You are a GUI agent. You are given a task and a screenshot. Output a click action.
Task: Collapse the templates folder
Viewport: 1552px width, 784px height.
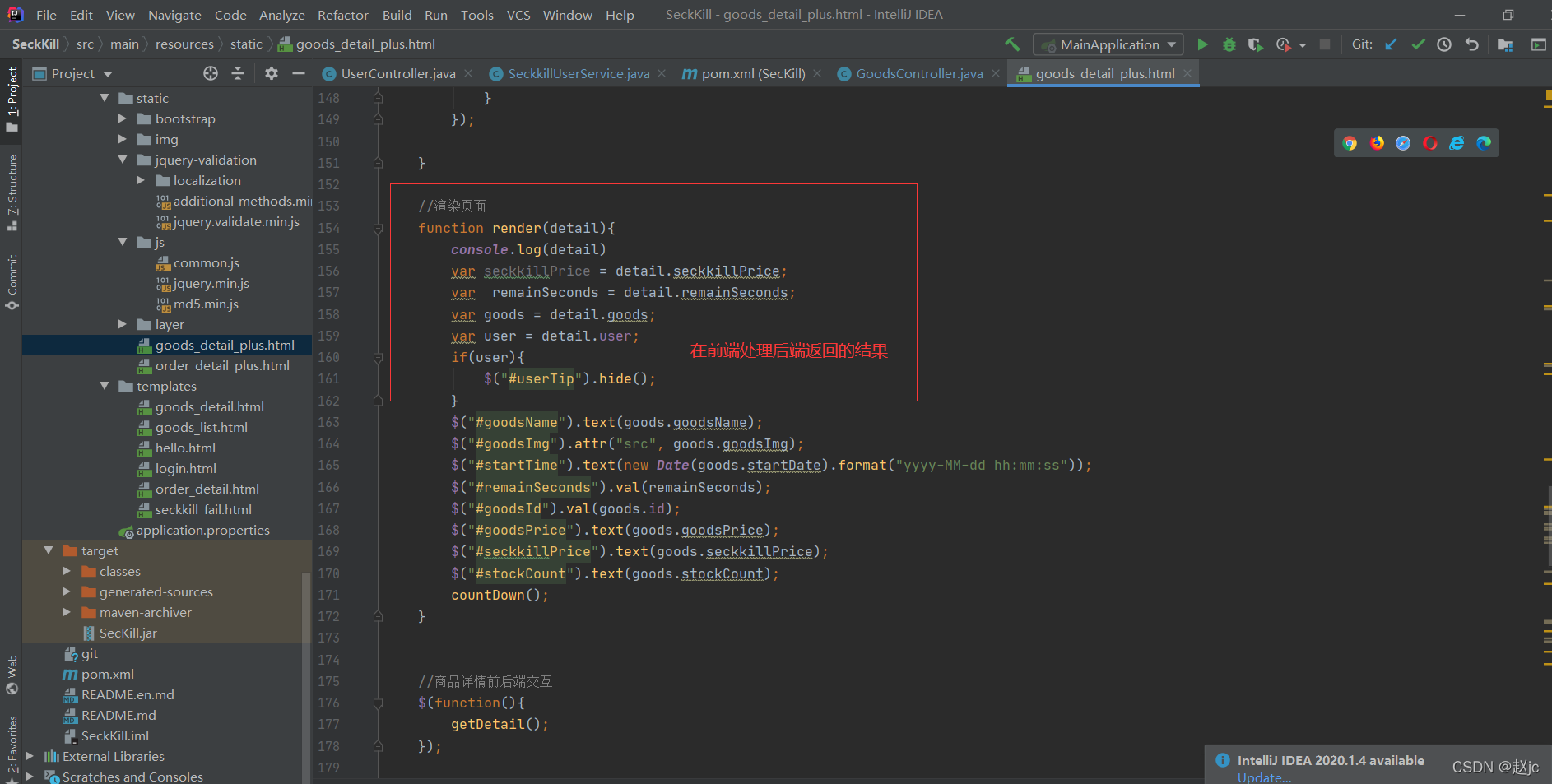point(105,386)
